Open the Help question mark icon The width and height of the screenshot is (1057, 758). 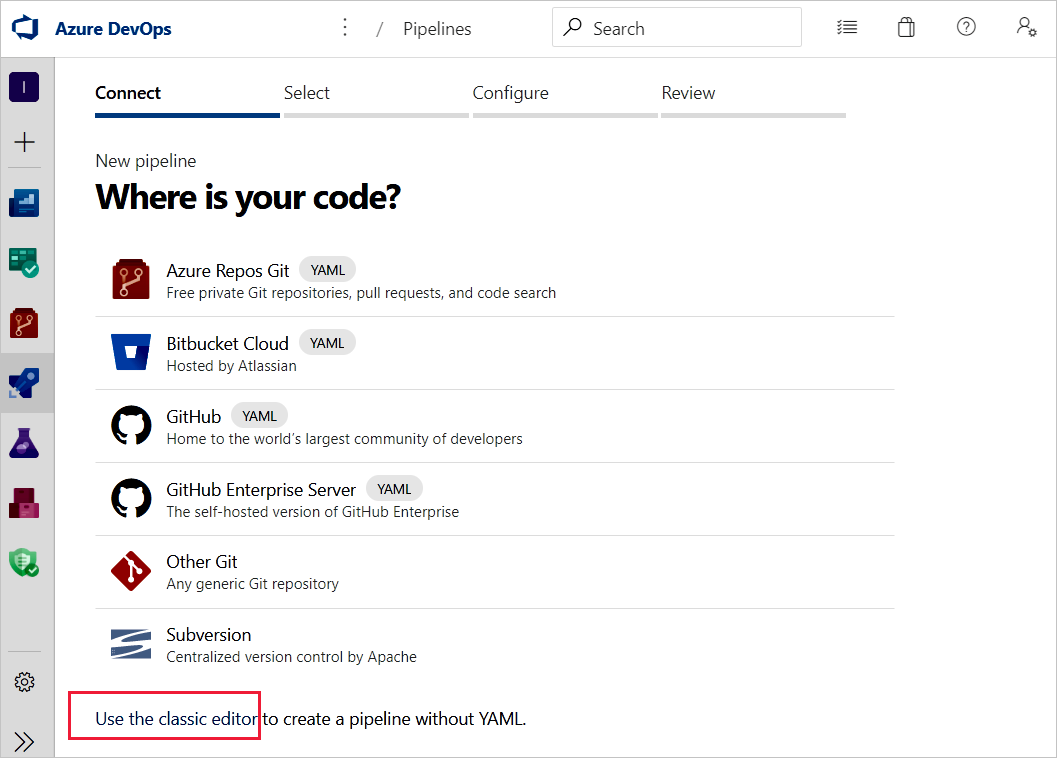click(x=966, y=27)
